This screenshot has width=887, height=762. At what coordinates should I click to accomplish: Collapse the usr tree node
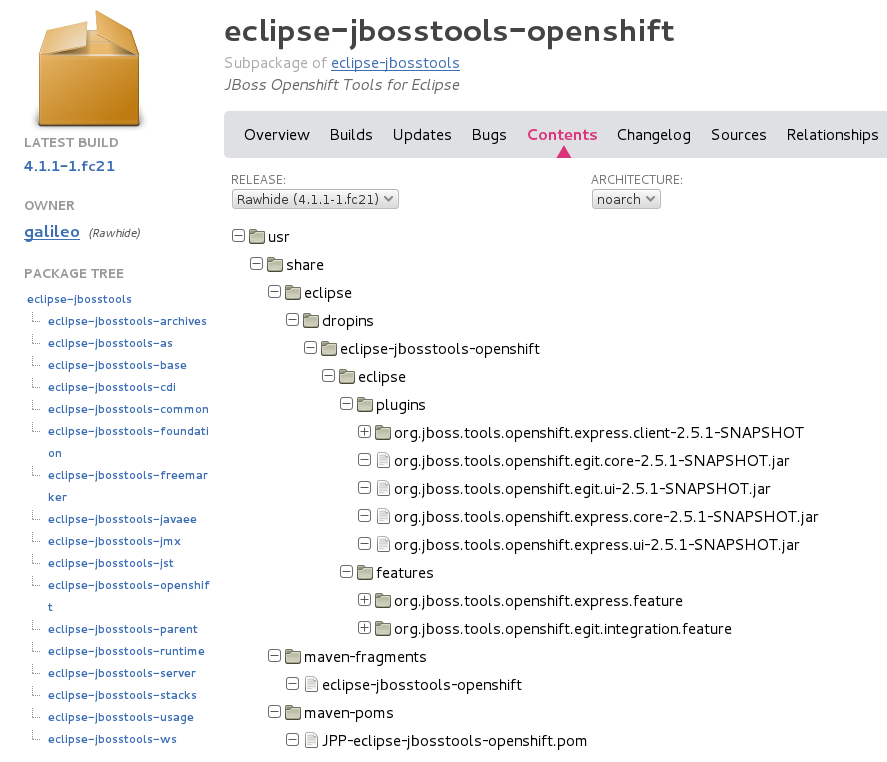point(238,236)
